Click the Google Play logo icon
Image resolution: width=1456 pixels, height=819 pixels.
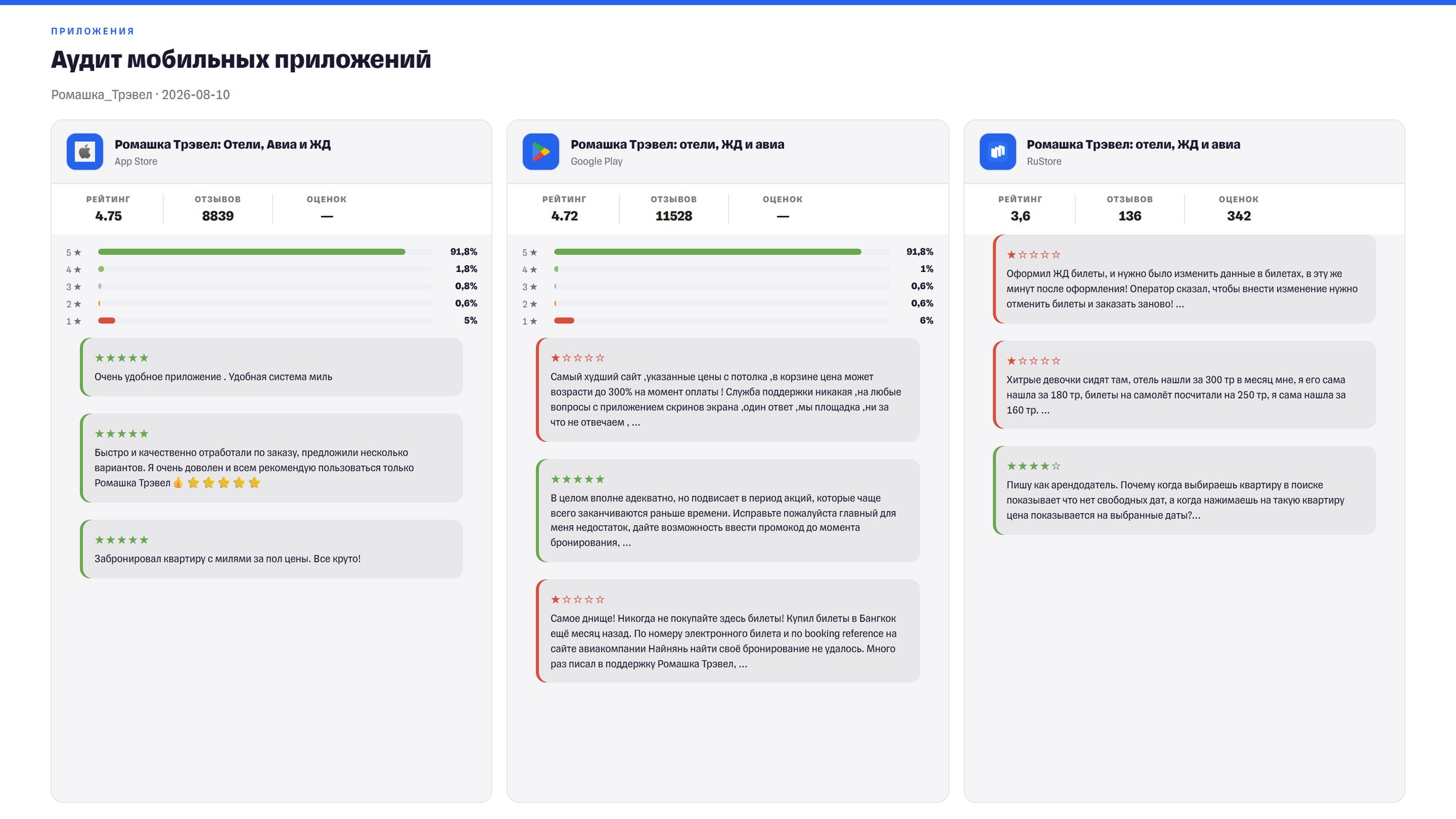[541, 152]
